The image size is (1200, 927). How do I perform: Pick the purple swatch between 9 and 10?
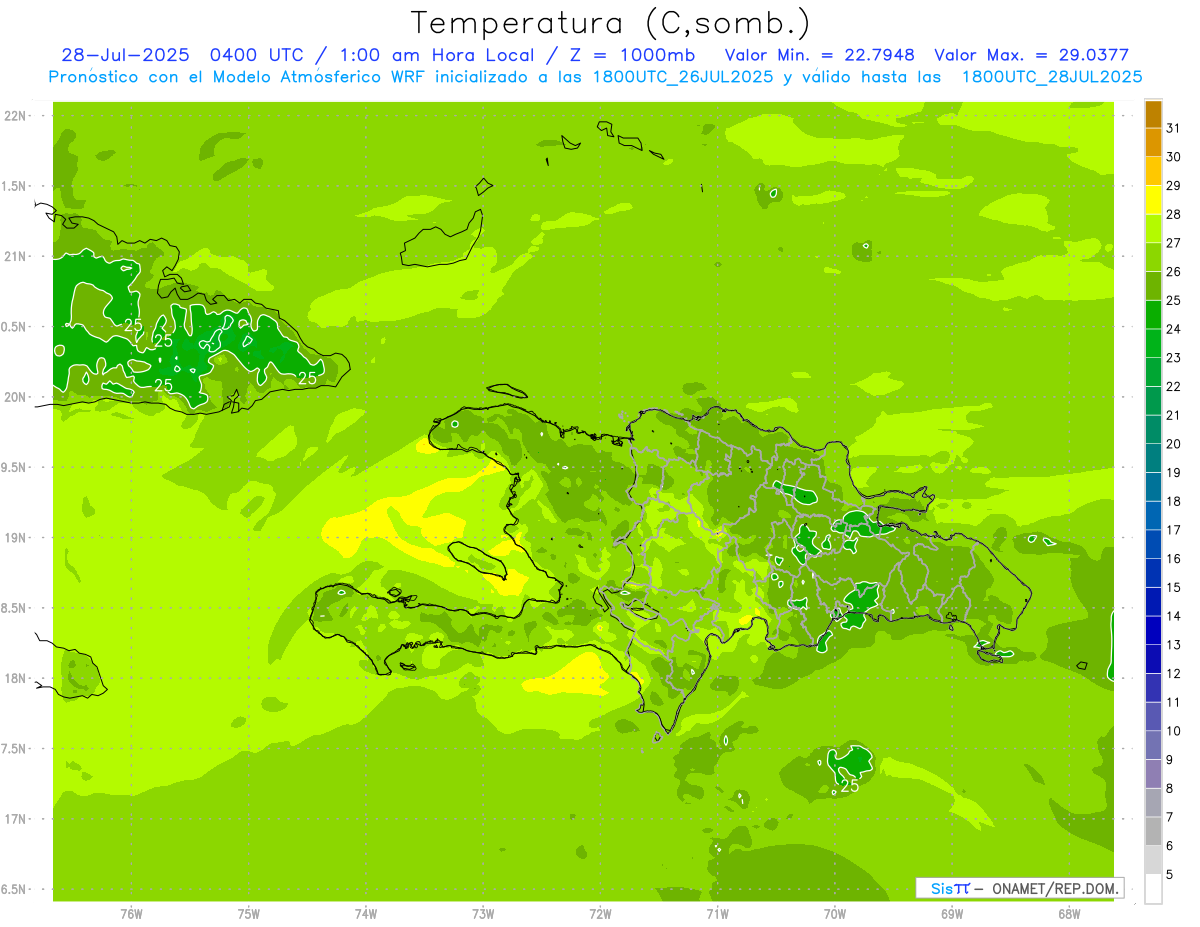click(x=1153, y=746)
